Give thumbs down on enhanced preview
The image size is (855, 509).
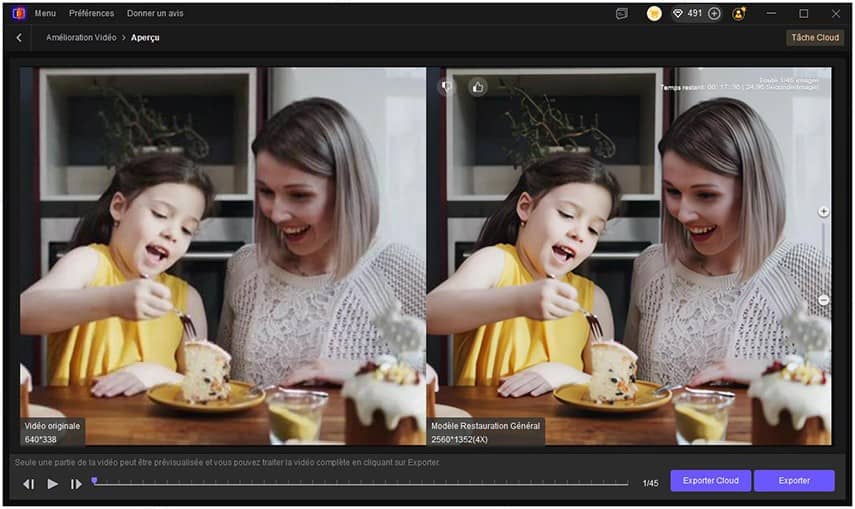[447, 86]
